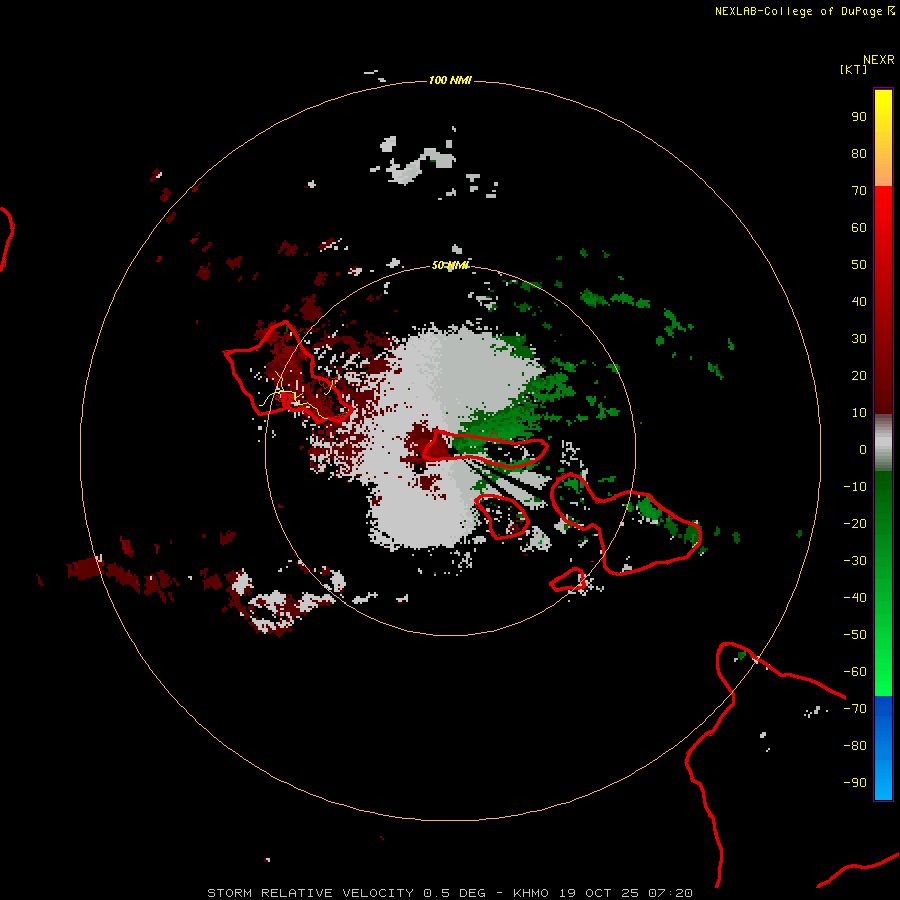The image size is (900, 900).
Task: Click the 80 value on the velocity scale
Action: [859, 153]
